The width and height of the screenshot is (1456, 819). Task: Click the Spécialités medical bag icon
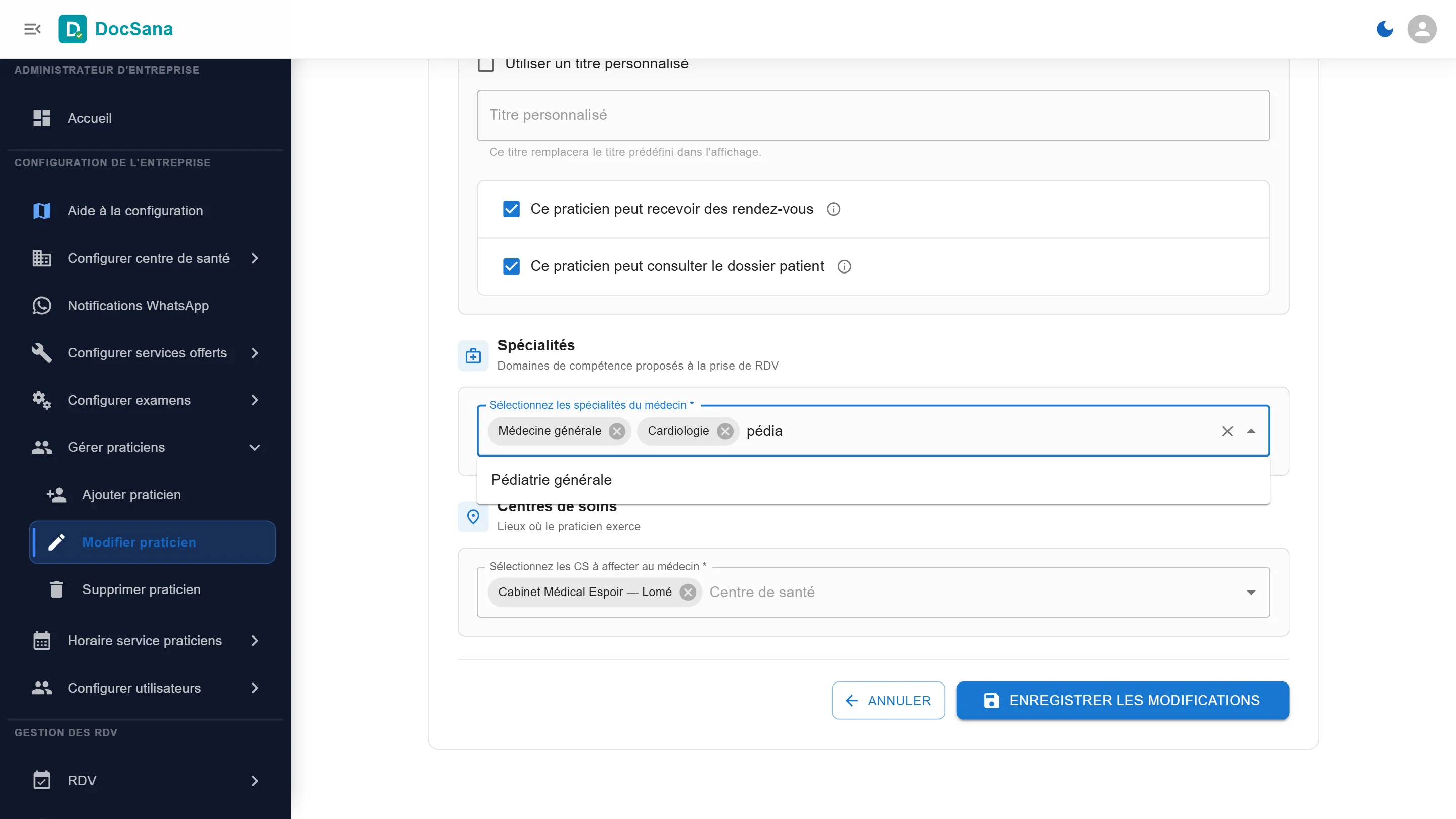click(x=473, y=356)
